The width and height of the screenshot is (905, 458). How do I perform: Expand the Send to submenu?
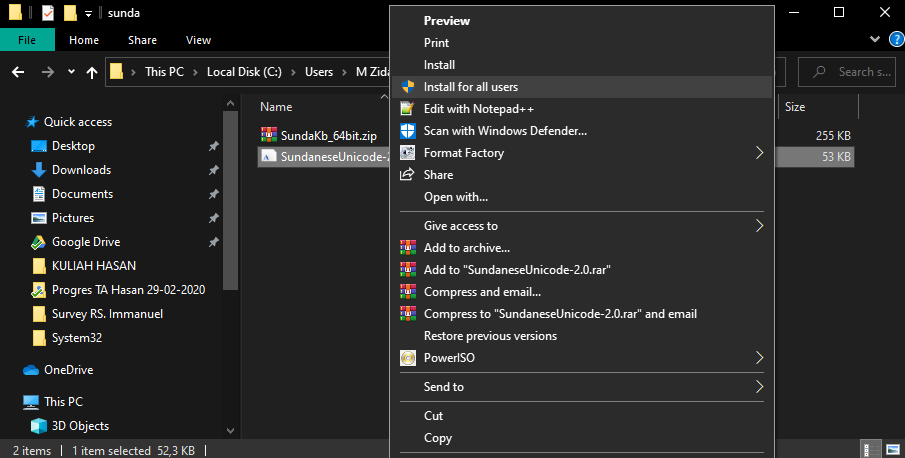(759, 387)
